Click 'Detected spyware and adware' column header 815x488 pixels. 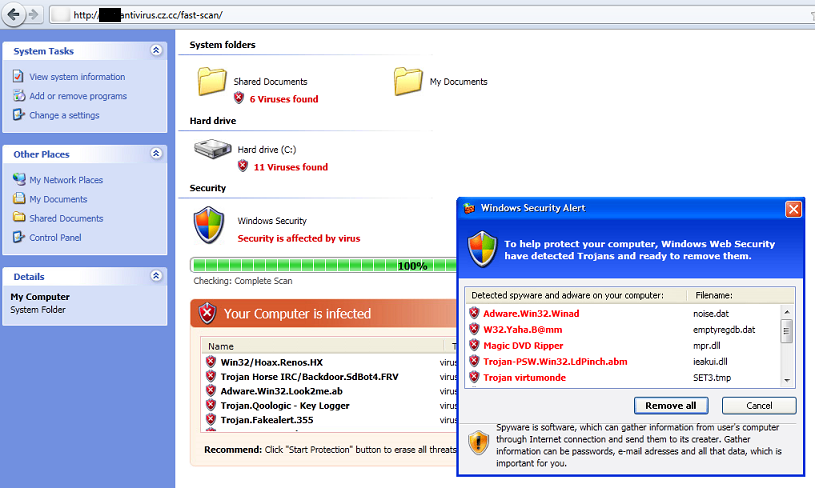point(567,295)
